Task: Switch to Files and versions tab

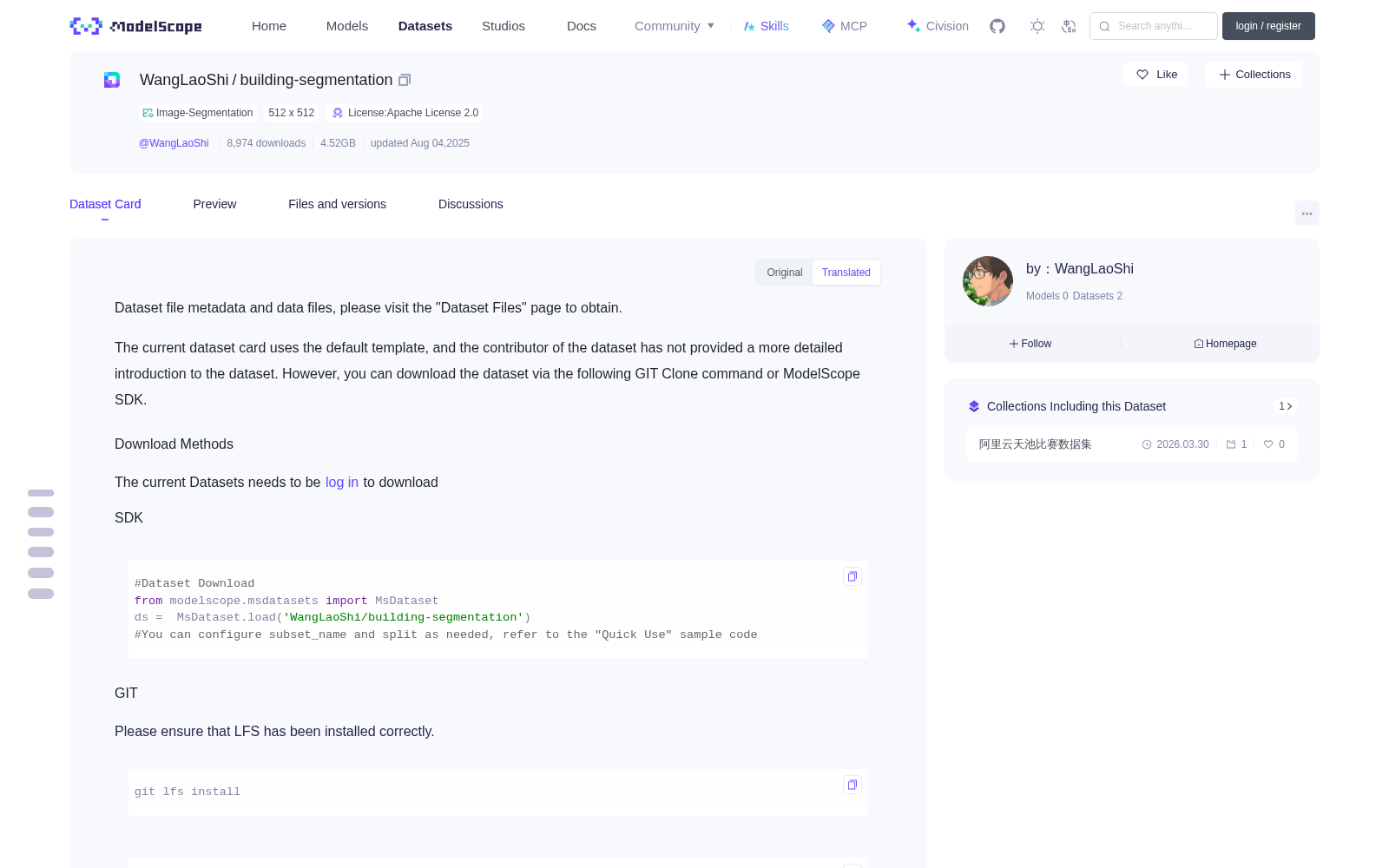Action: (337, 204)
